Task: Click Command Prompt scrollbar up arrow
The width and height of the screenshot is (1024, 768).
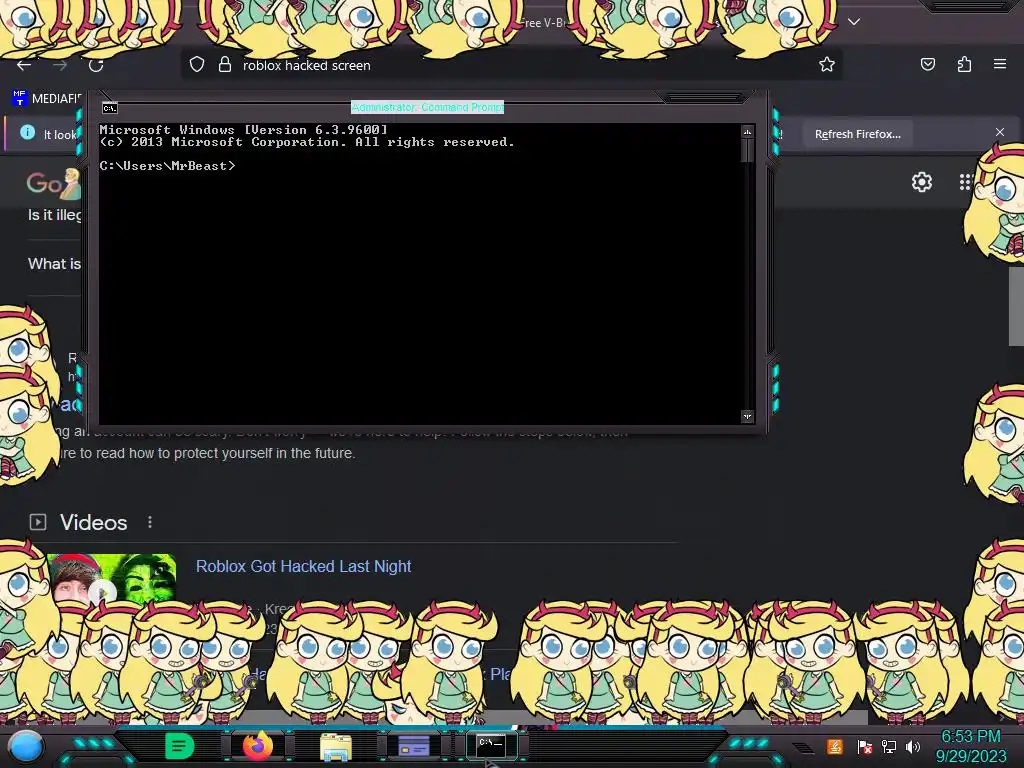Action: click(747, 132)
